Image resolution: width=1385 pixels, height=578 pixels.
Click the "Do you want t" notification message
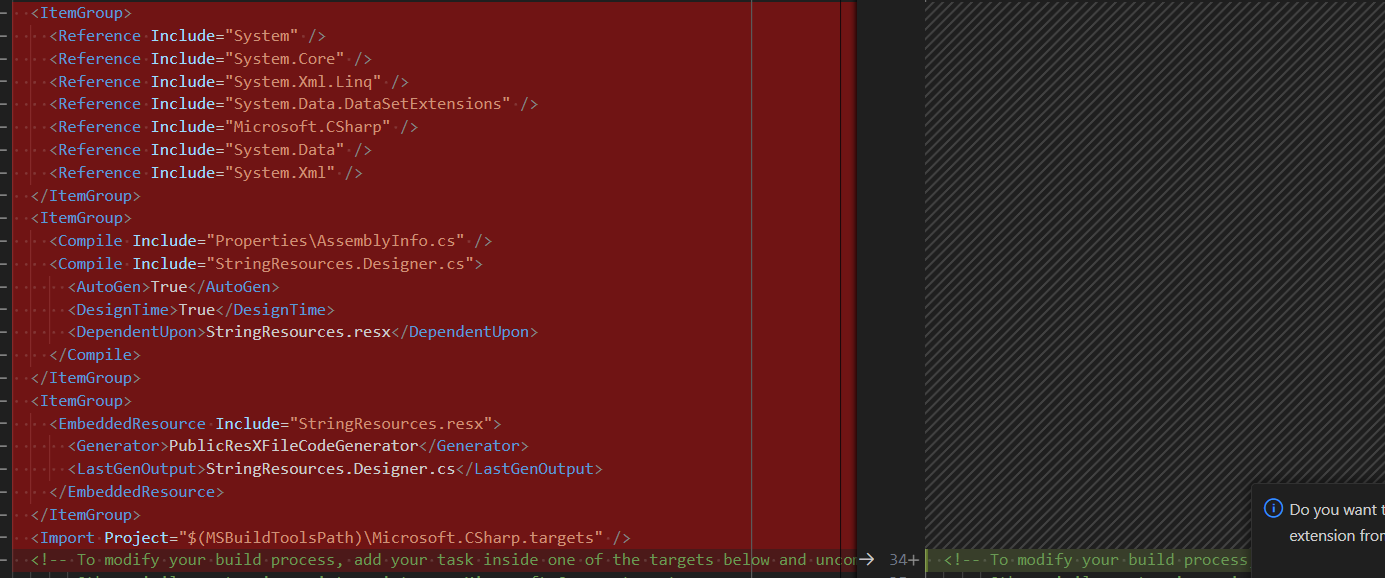(1337, 509)
